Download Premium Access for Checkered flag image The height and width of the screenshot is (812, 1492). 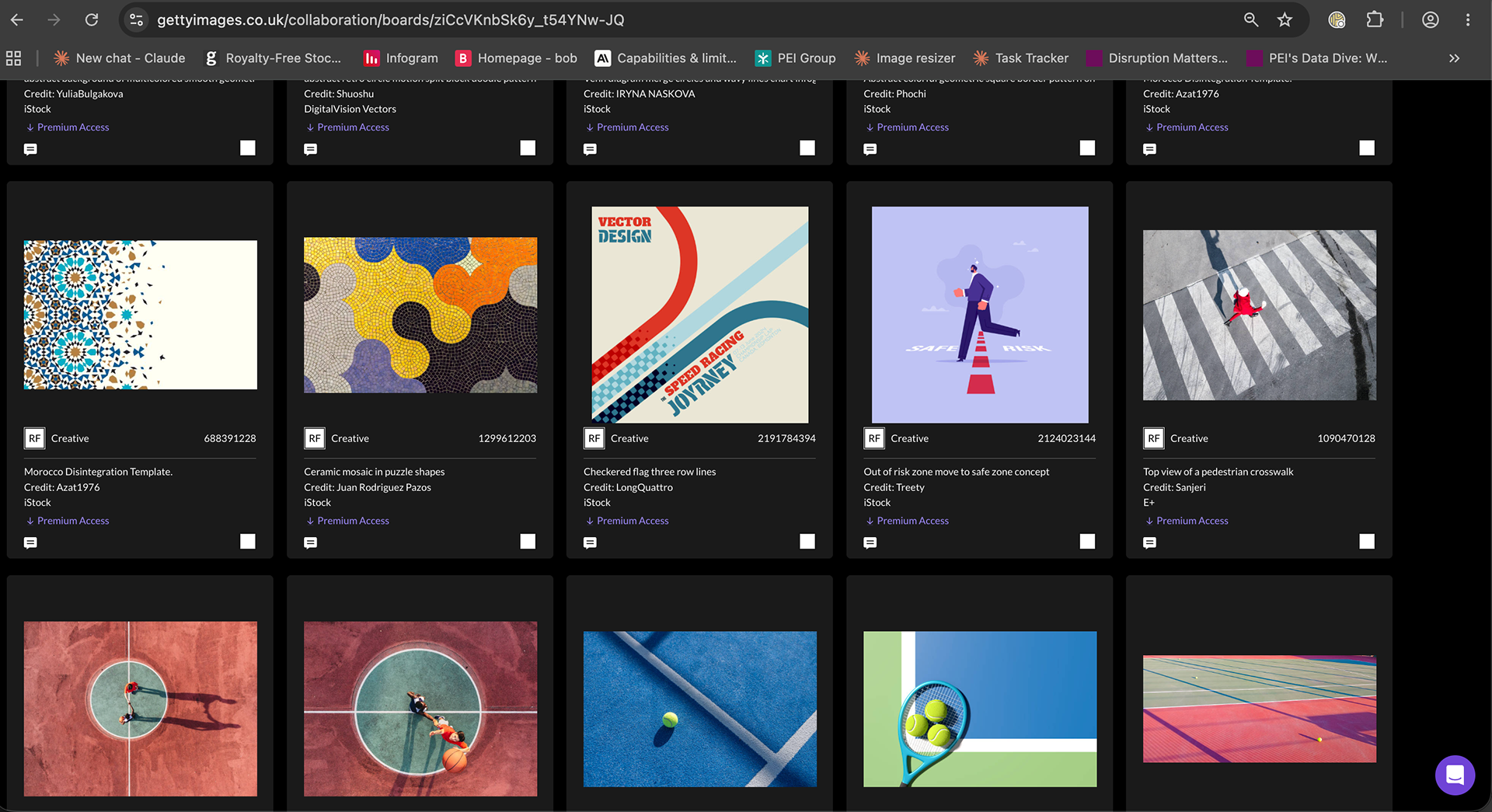(627, 521)
